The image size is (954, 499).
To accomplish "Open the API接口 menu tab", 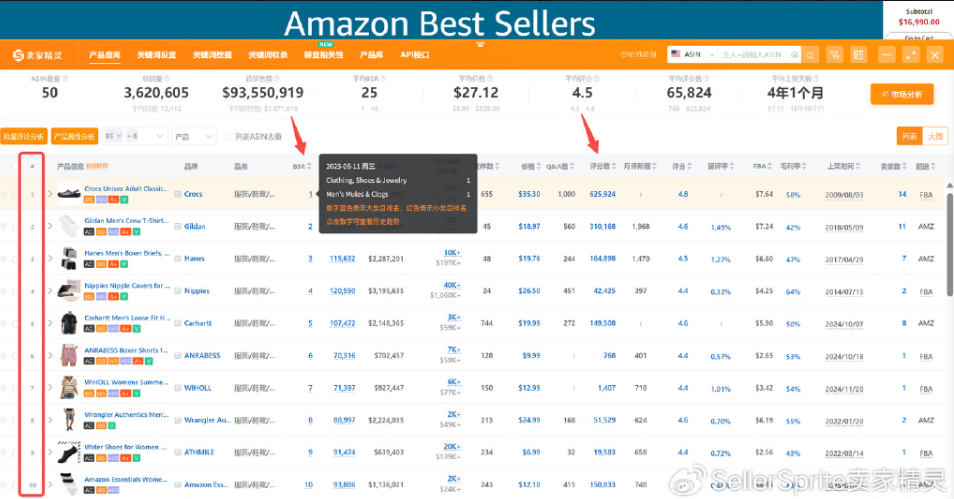I will click(414, 55).
